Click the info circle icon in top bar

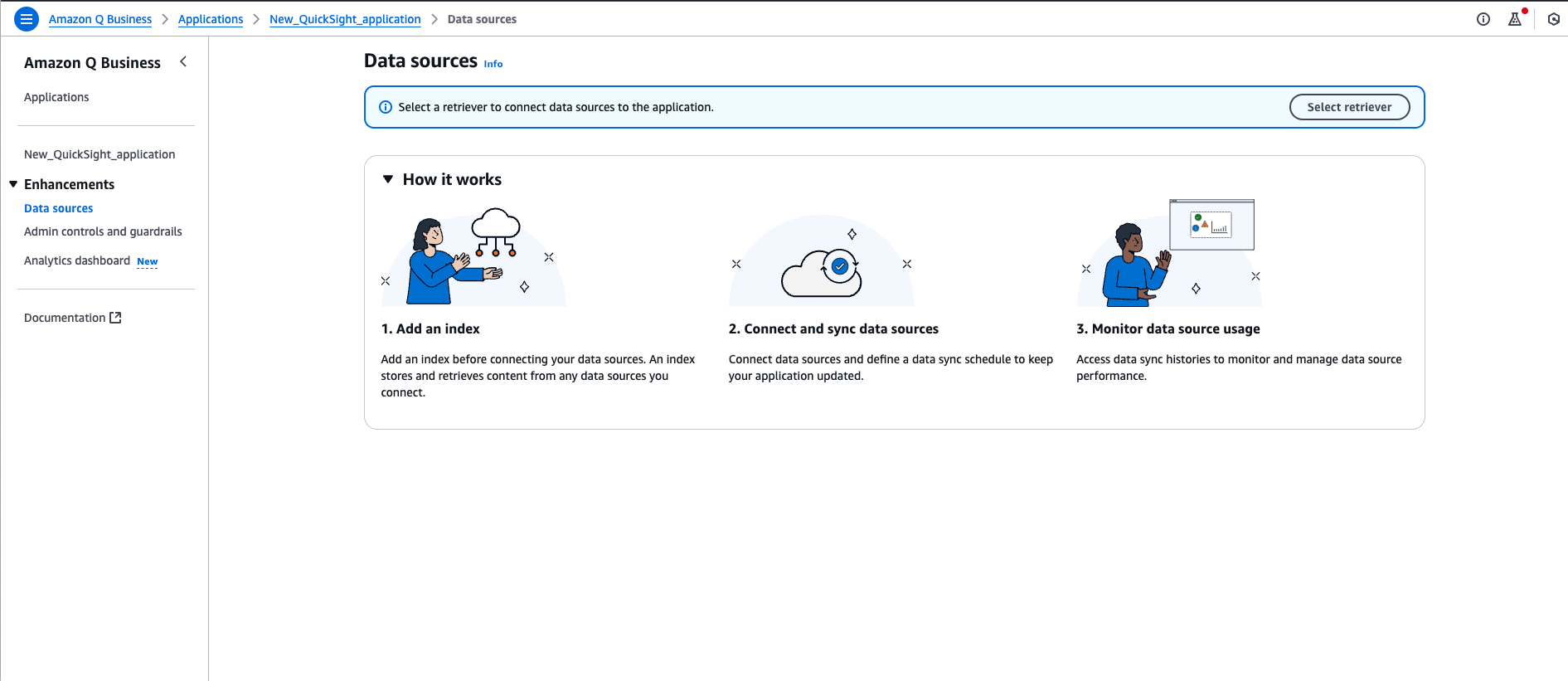pyautogui.click(x=1483, y=19)
